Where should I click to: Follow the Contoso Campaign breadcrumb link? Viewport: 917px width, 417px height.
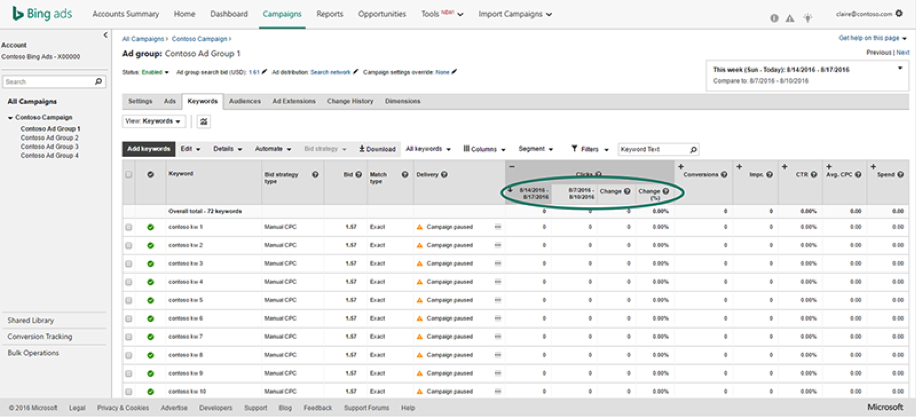199,39
